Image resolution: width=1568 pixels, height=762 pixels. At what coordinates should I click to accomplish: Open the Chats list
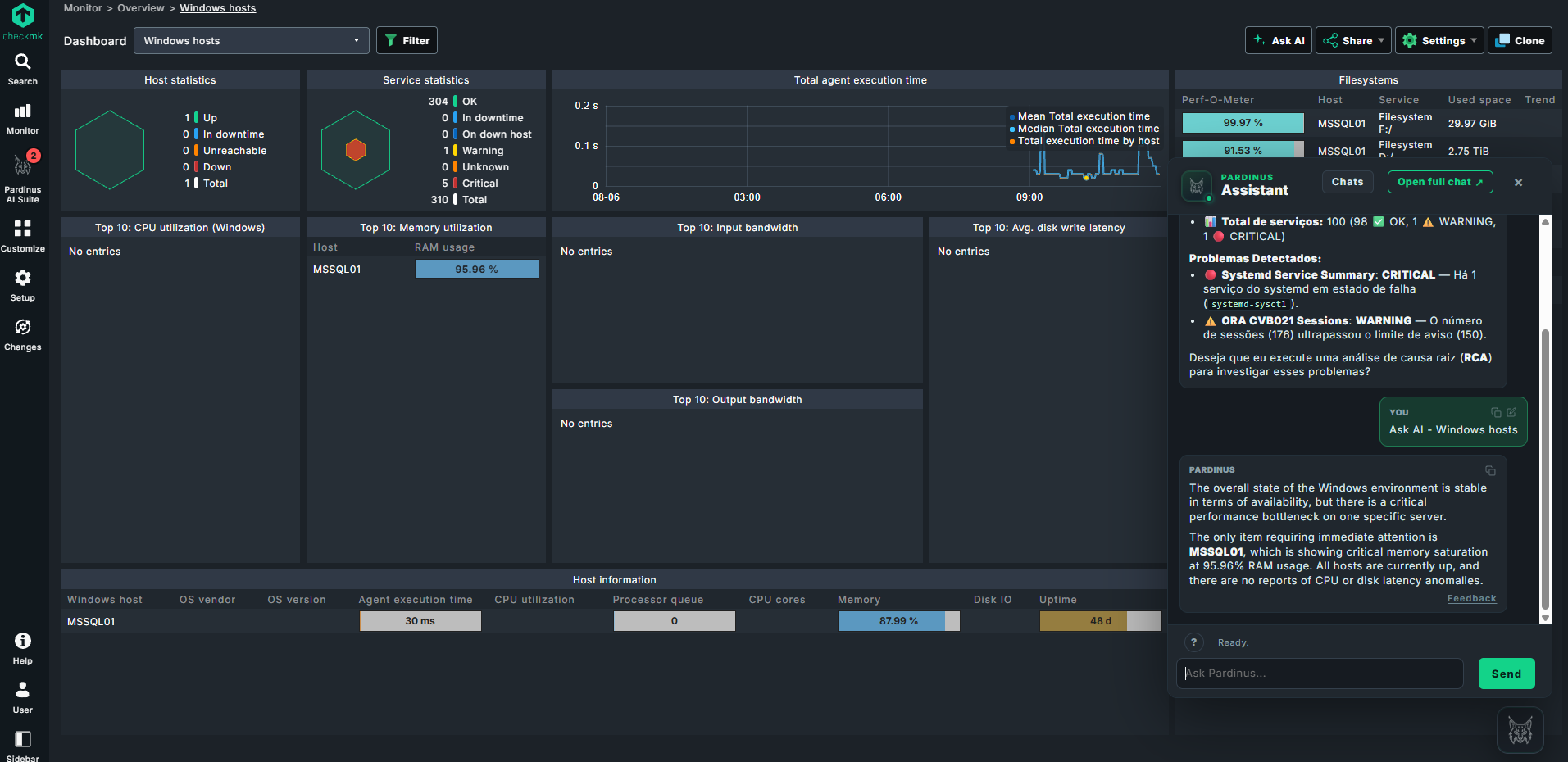coord(1348,182)
